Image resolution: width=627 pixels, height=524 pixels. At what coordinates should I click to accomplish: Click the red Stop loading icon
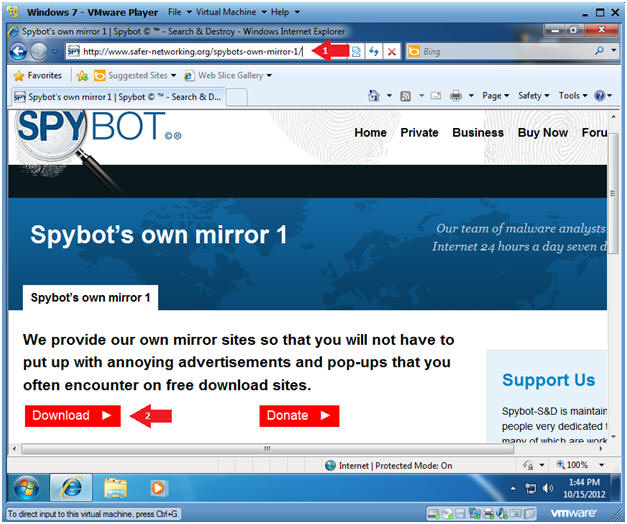pos(392,52)
